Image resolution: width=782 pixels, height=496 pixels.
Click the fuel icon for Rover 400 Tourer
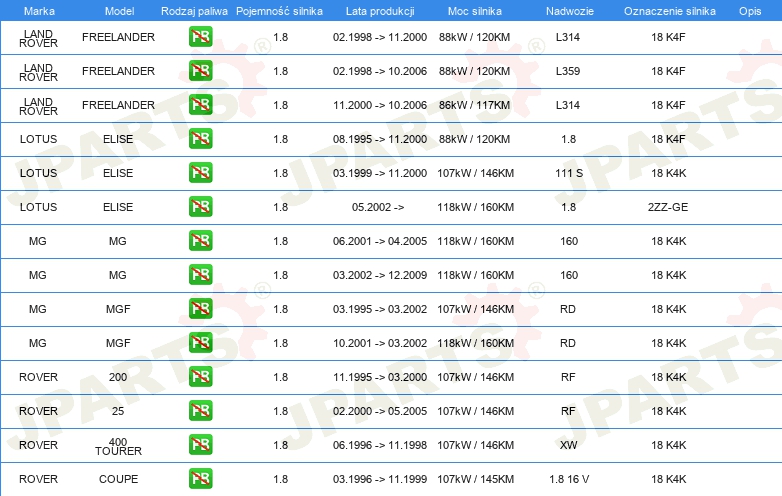pos(200,445)
